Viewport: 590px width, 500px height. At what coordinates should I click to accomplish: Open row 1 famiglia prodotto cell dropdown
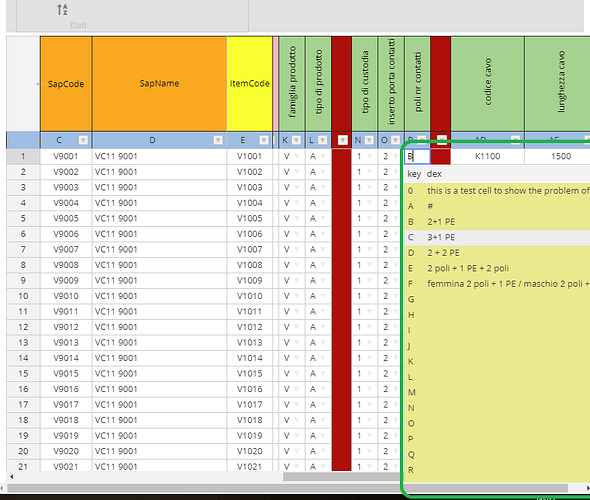[297, 157]
